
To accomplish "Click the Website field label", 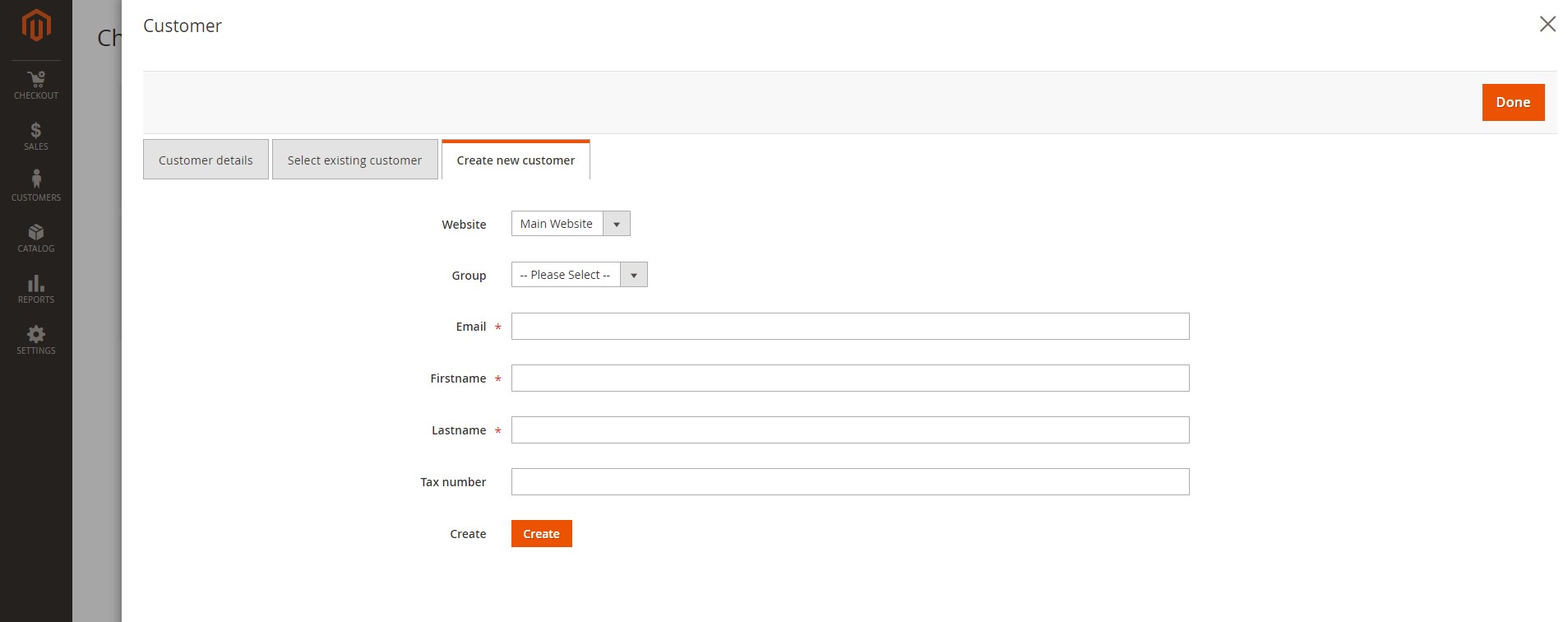I will click(464, 225).
